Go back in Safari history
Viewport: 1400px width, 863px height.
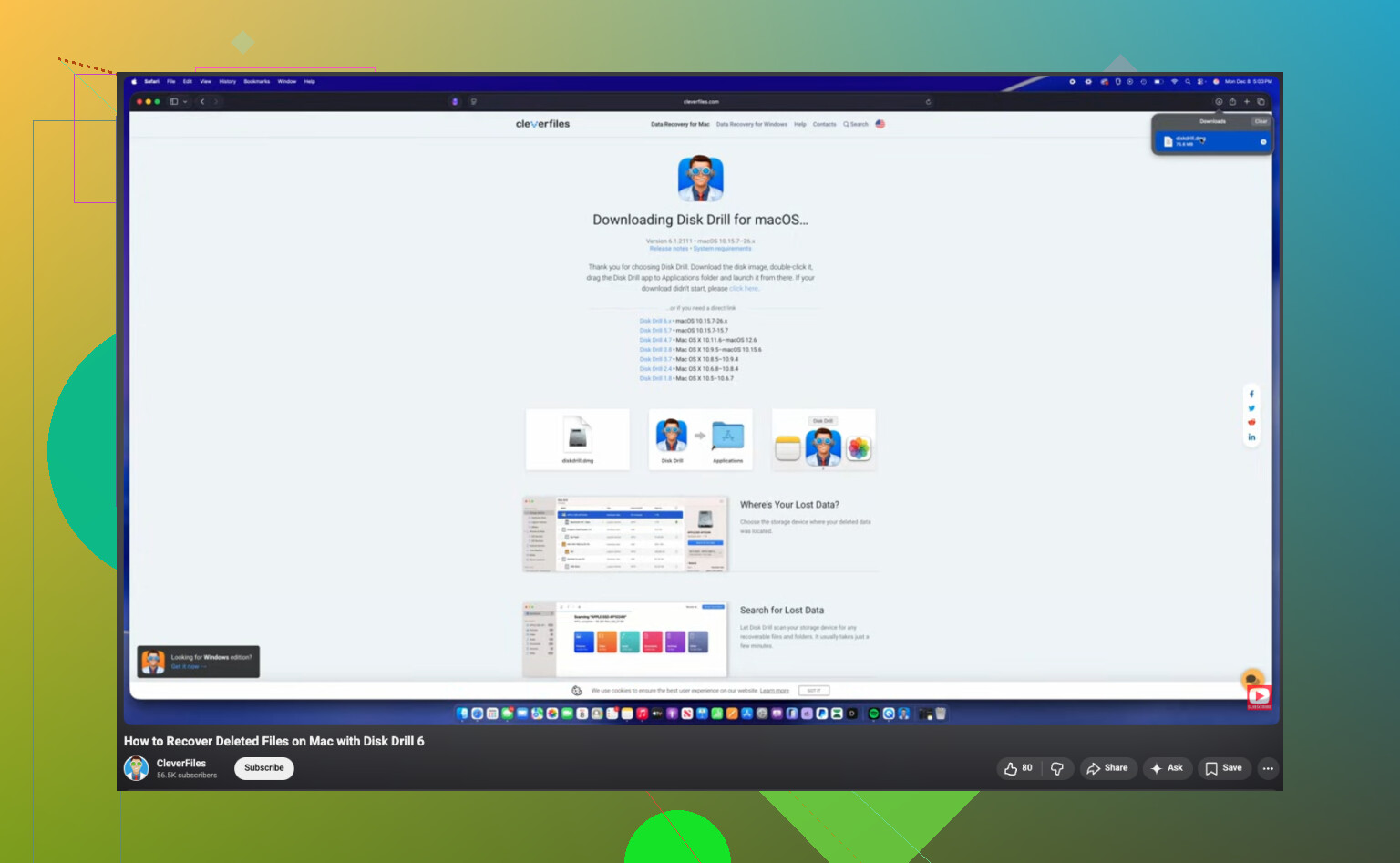[x=202, y=101]
